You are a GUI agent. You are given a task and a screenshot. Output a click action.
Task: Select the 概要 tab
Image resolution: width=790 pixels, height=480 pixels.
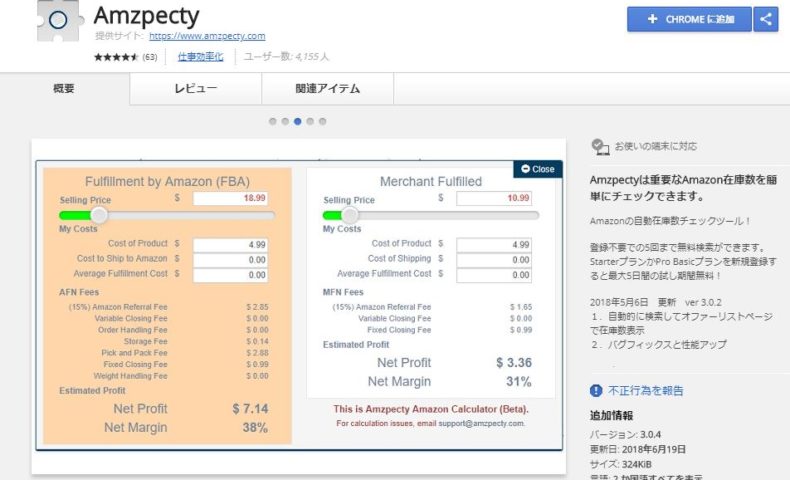64,89
